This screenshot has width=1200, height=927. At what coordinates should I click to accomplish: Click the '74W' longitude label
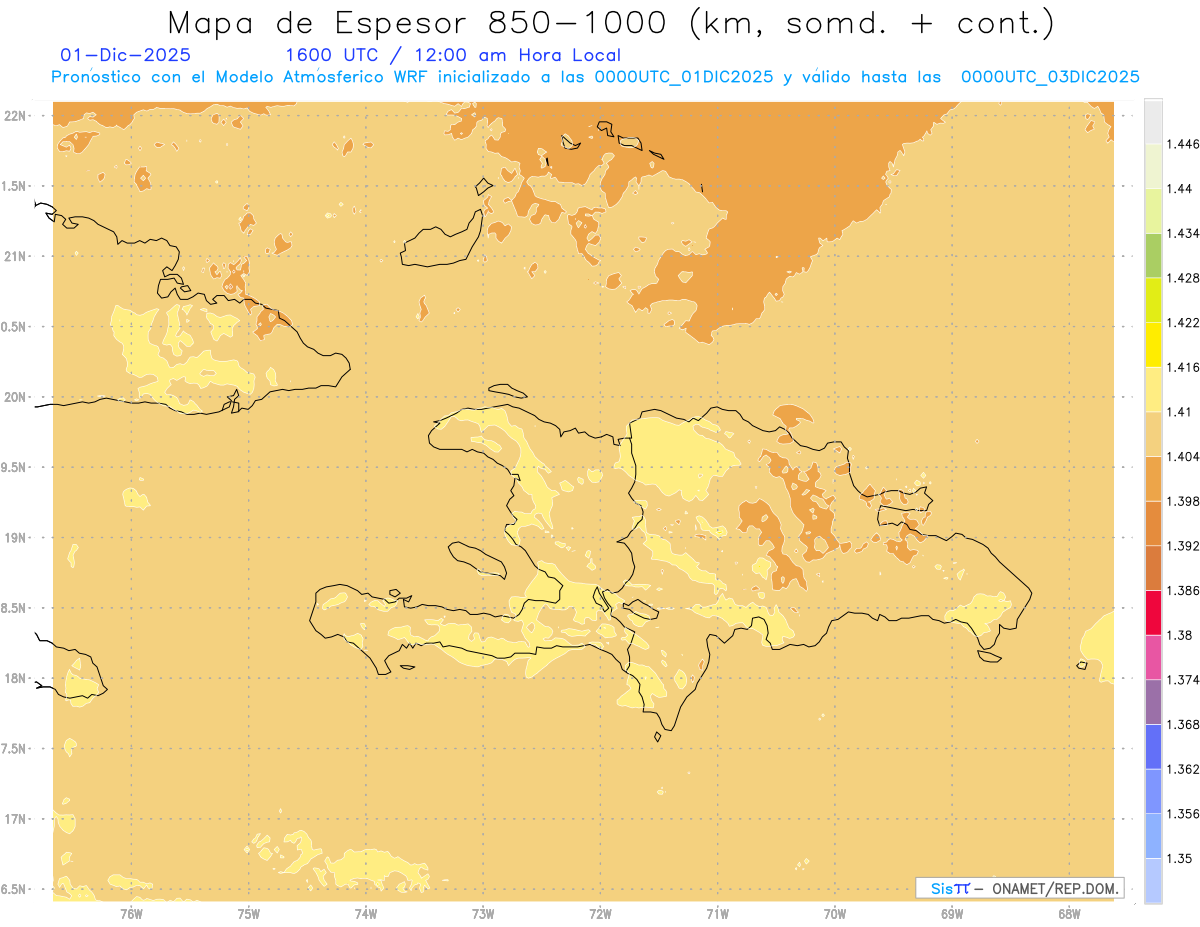tap(366, 914)
